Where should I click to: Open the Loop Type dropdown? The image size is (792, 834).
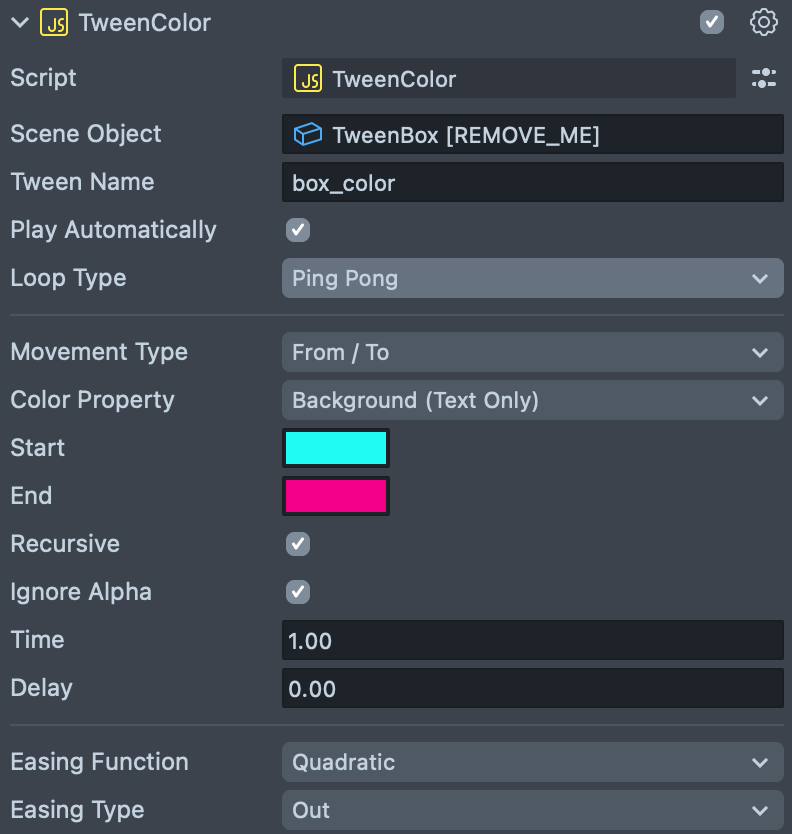pyautogui.click(x=532, y=278)
